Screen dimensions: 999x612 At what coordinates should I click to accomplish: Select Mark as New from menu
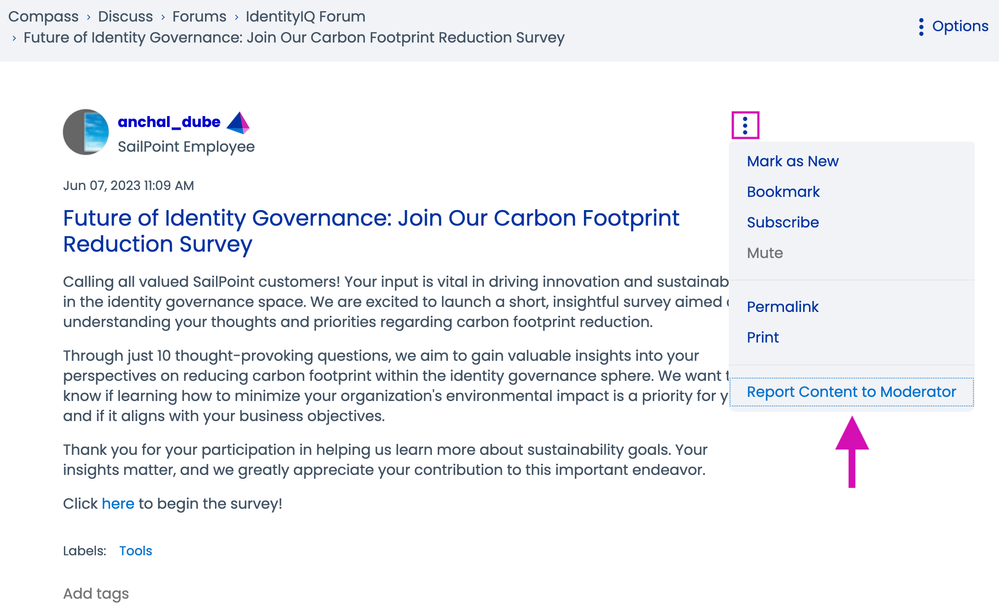(x=792, y=161)
